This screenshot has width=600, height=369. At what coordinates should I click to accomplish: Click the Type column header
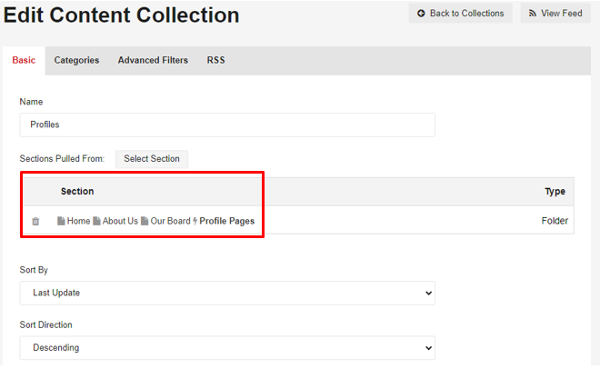tap(555, 191)
